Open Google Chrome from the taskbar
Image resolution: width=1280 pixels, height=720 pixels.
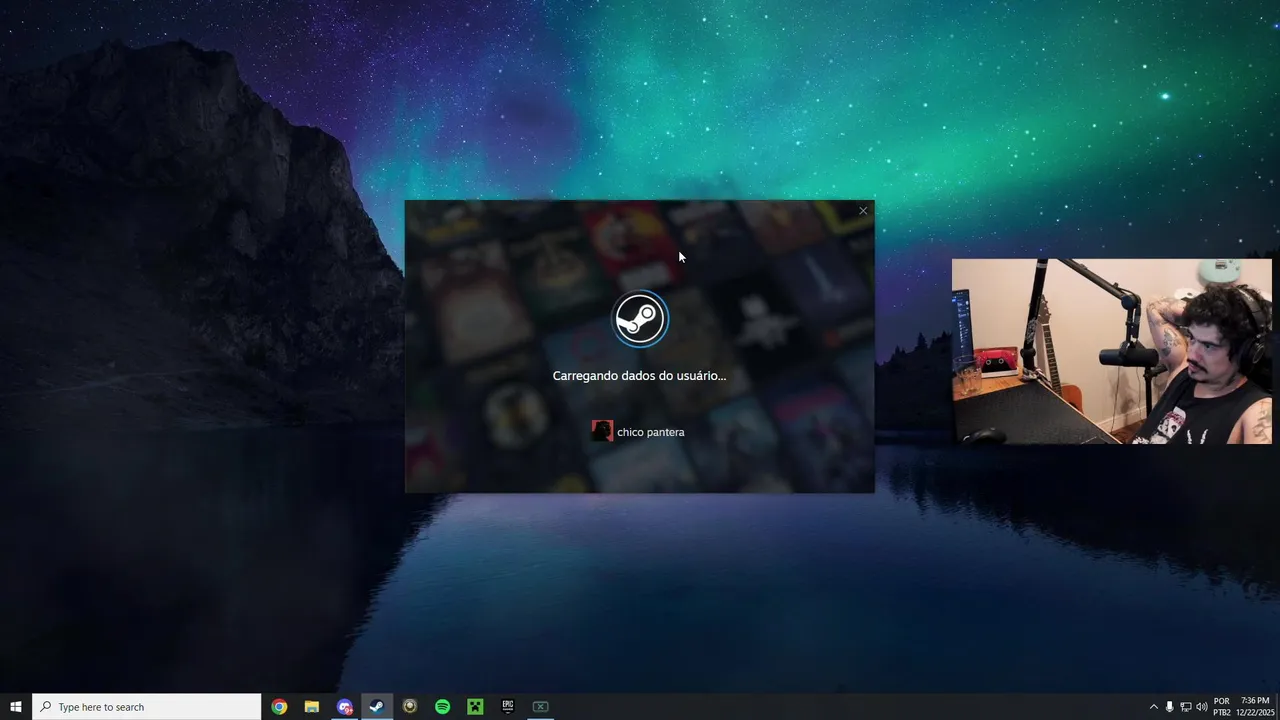279,707
